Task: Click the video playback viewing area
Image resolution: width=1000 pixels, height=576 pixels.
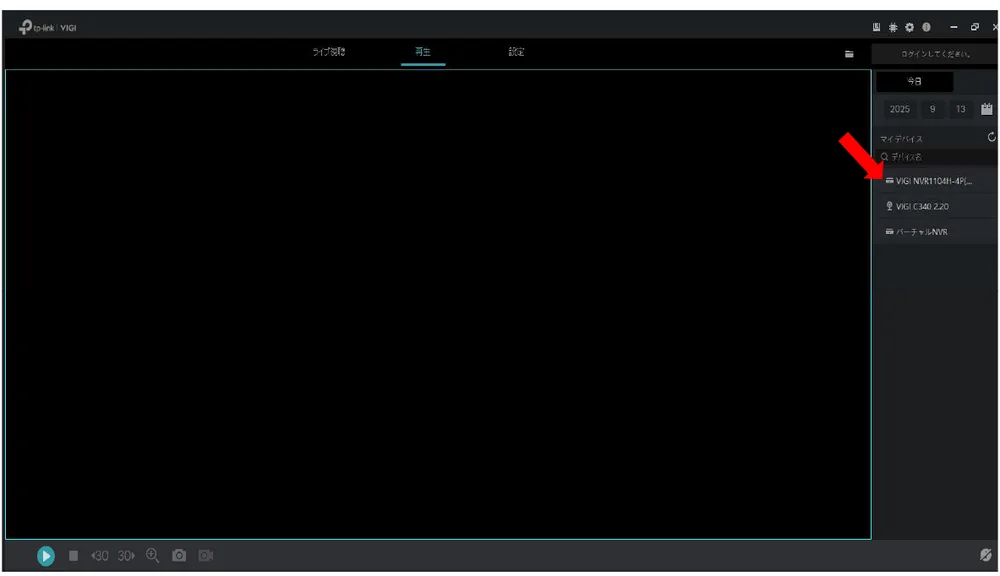Action: (438, 304)
